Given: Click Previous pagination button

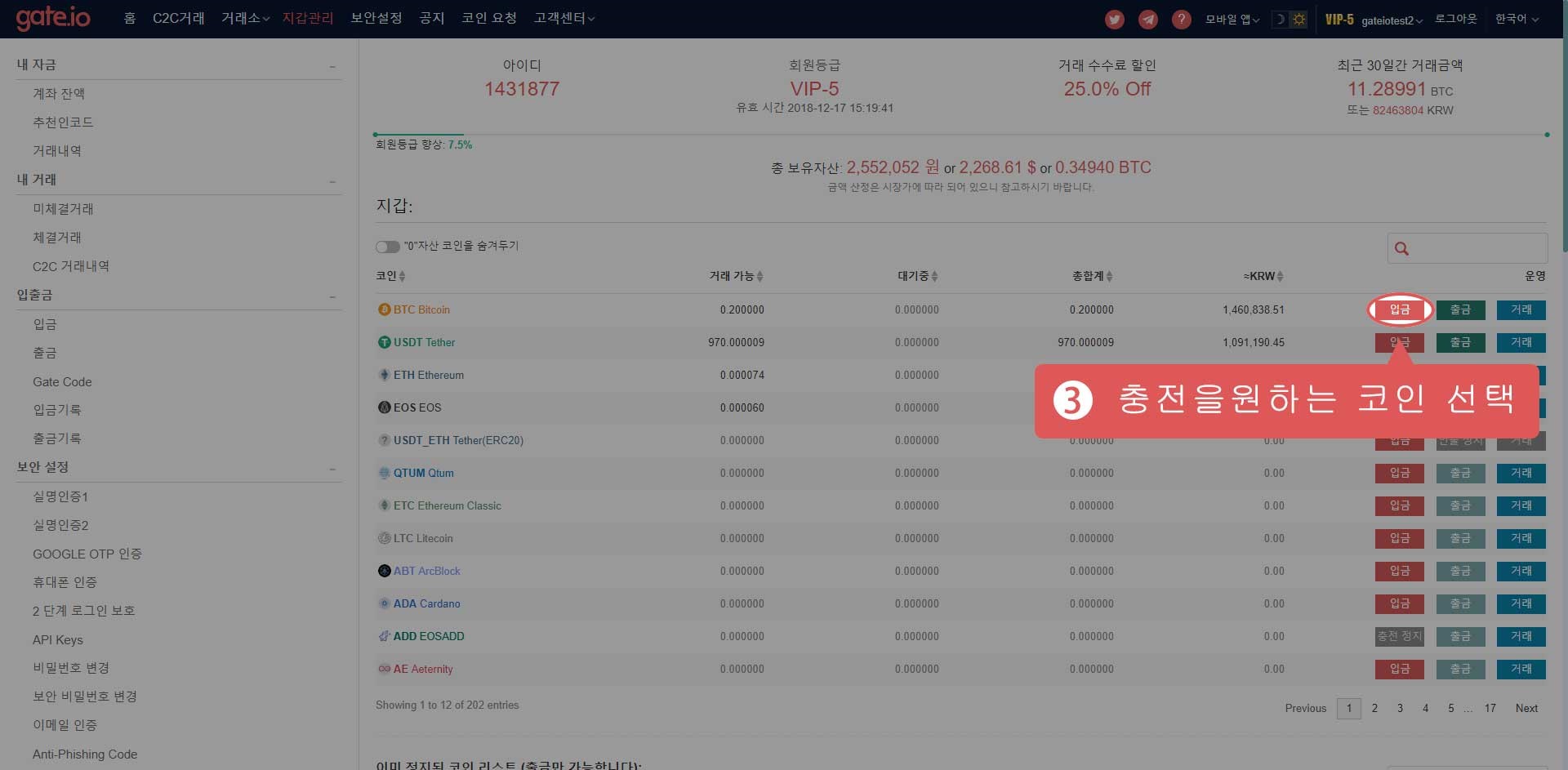Looking at the screenshot, I should [1306, 708].
